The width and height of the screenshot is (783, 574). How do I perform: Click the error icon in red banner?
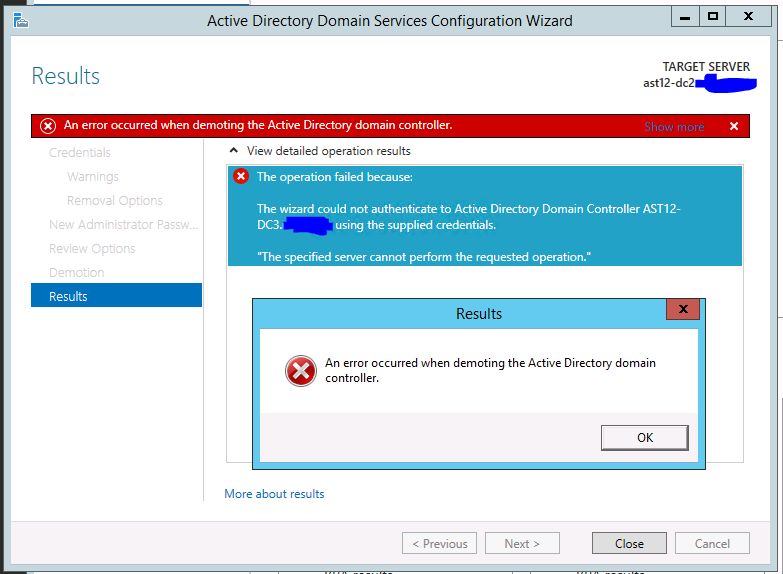click(x=48, y=126)
